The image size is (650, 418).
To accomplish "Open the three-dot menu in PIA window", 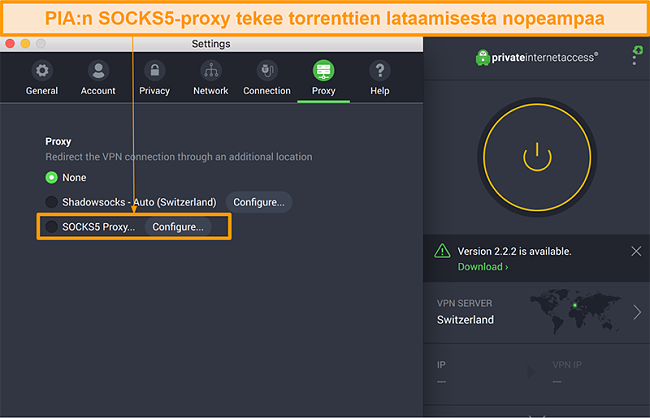I will point(634,58).
